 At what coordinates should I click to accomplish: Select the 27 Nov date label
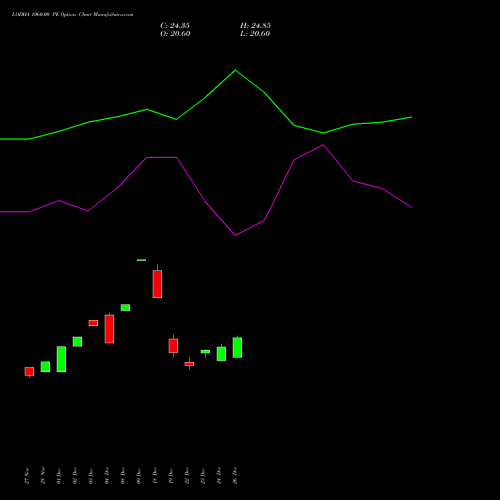(x=27, y=476)
